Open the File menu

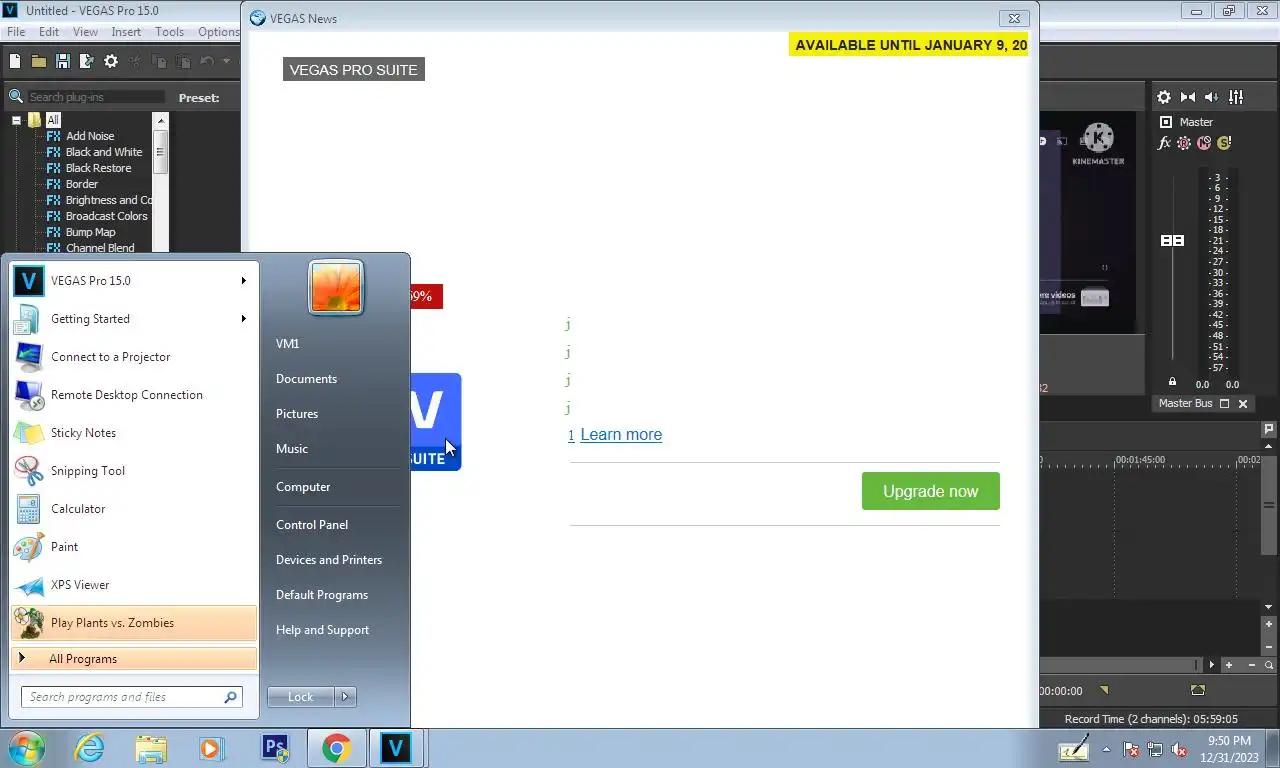pos(16,32)
